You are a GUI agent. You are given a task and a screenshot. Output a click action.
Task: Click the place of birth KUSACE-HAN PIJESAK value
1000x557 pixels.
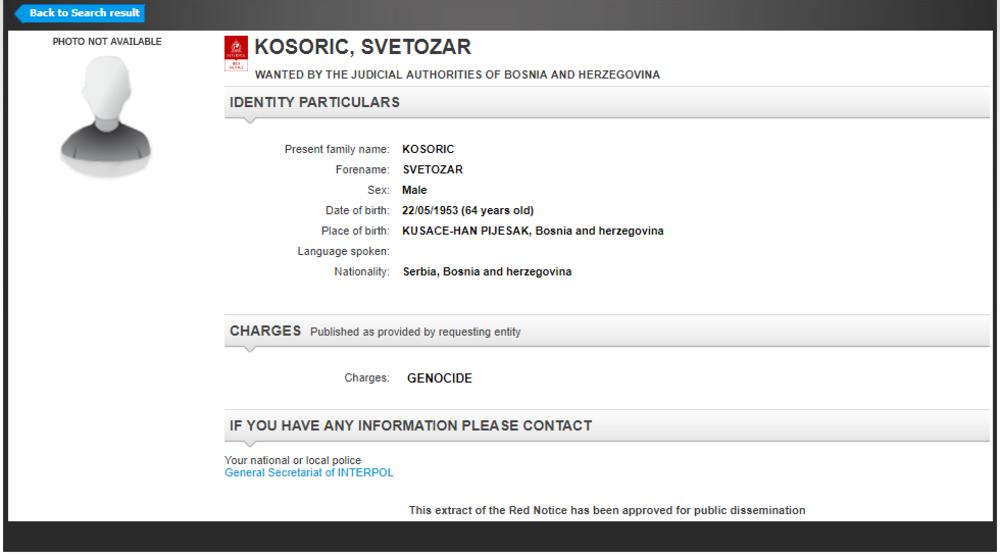coord(532,231)
